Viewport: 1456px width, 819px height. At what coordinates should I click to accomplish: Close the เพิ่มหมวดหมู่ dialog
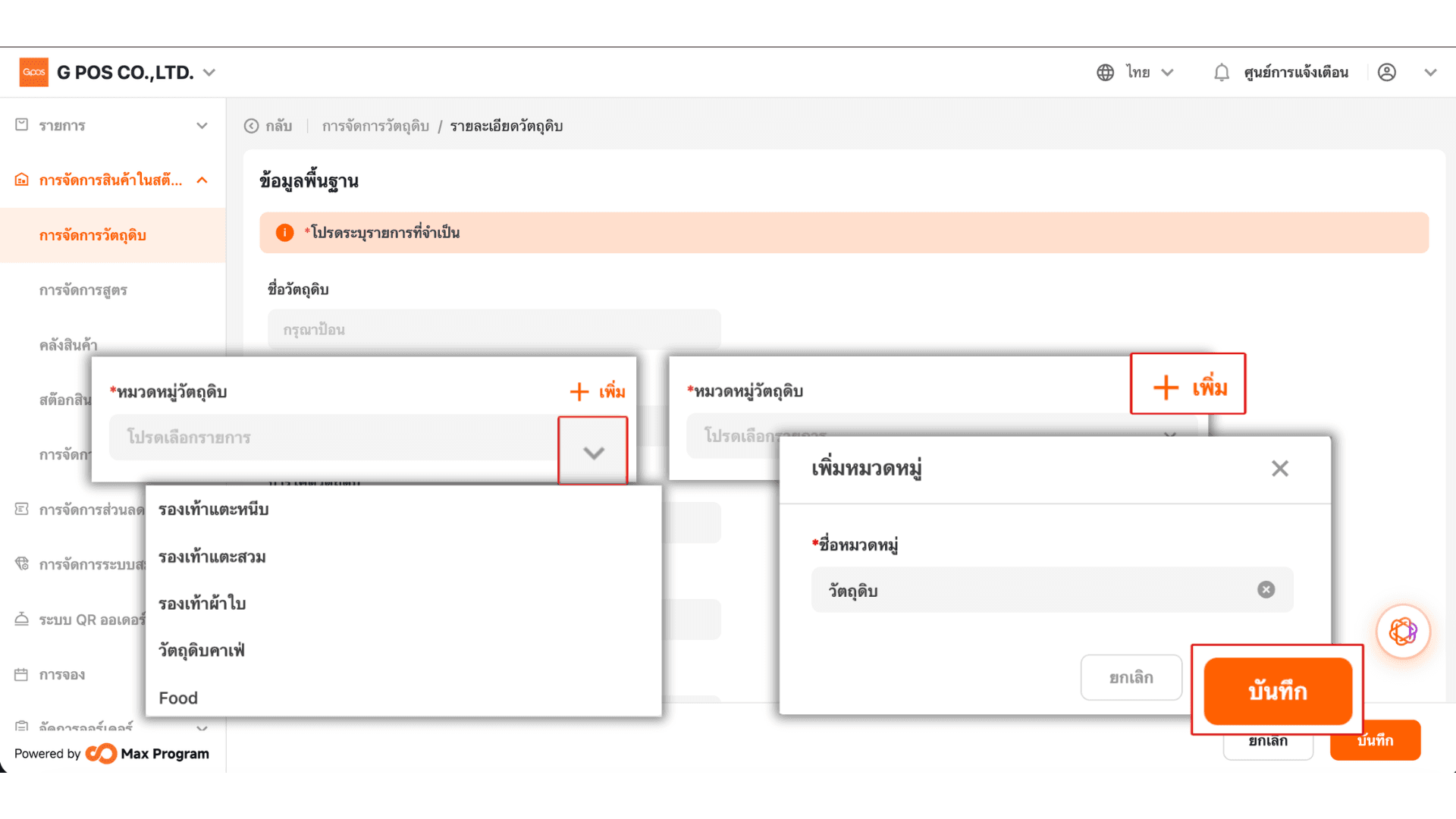coord(1279,469)
